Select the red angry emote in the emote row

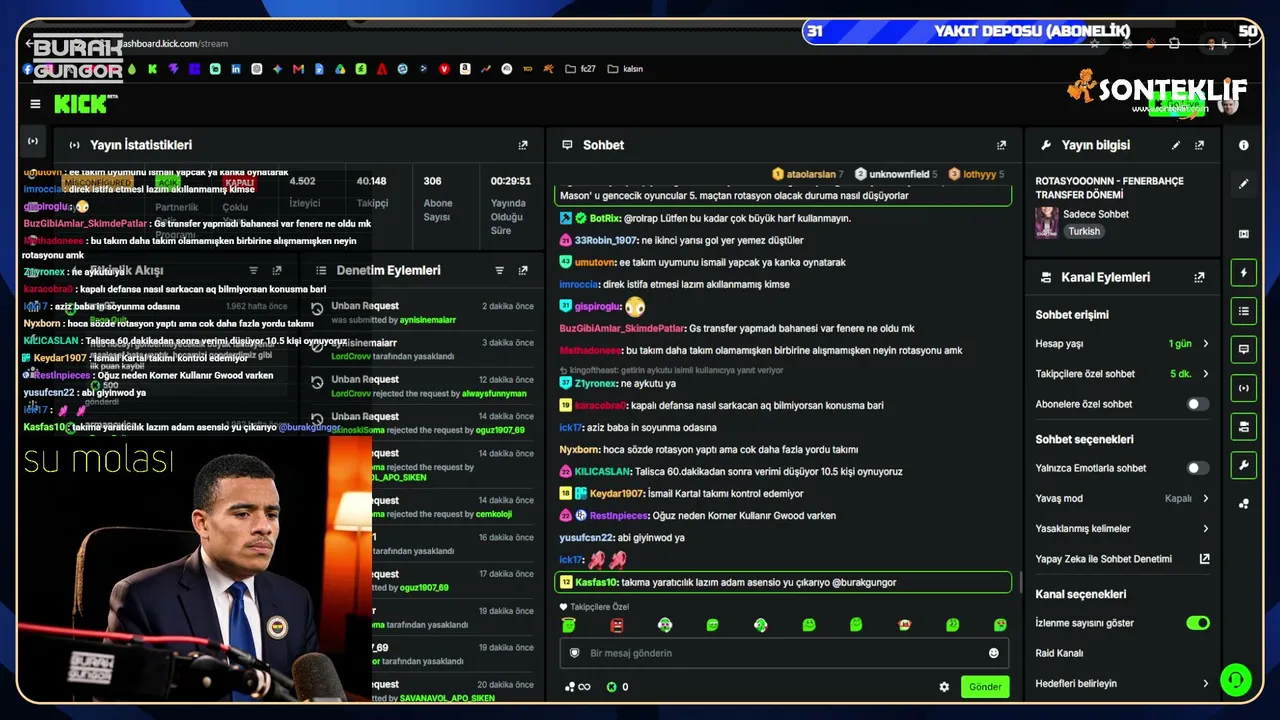click(x=617, y=625)
